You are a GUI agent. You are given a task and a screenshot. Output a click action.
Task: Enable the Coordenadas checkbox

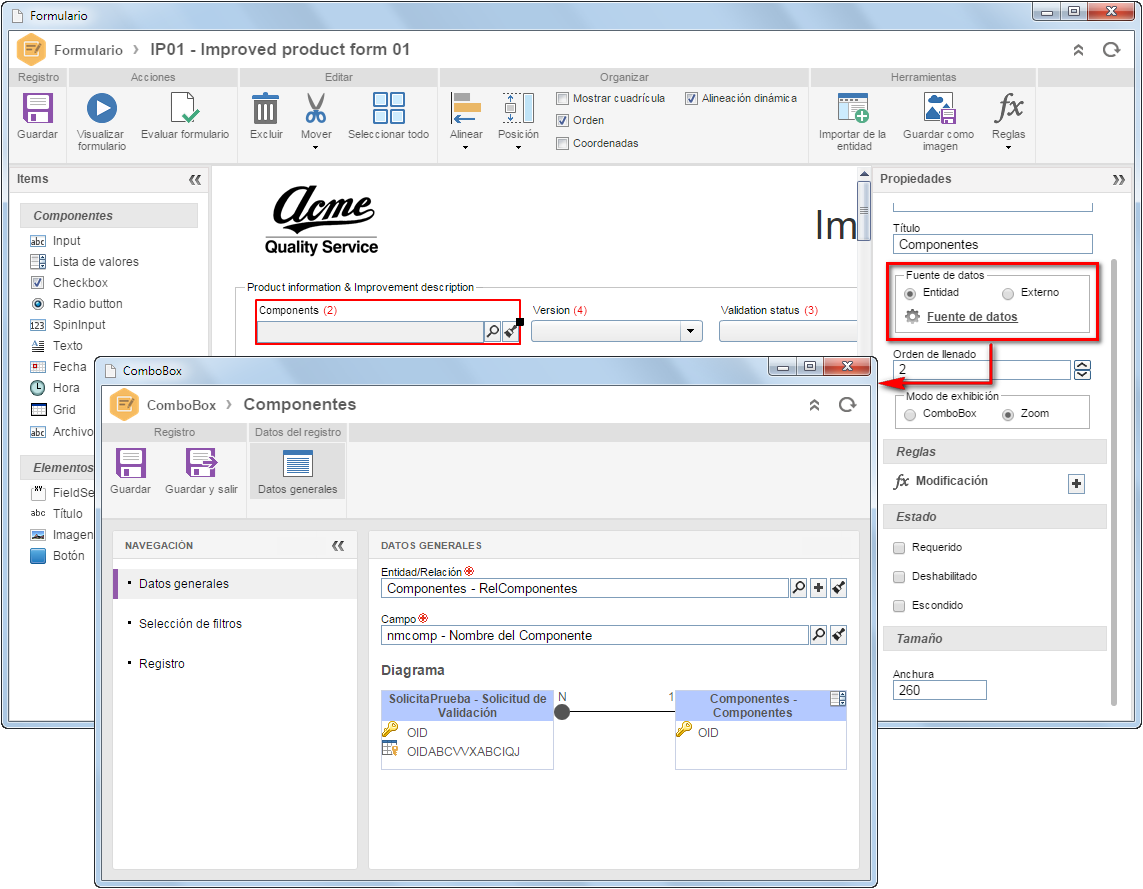click(x=563, y=144)
